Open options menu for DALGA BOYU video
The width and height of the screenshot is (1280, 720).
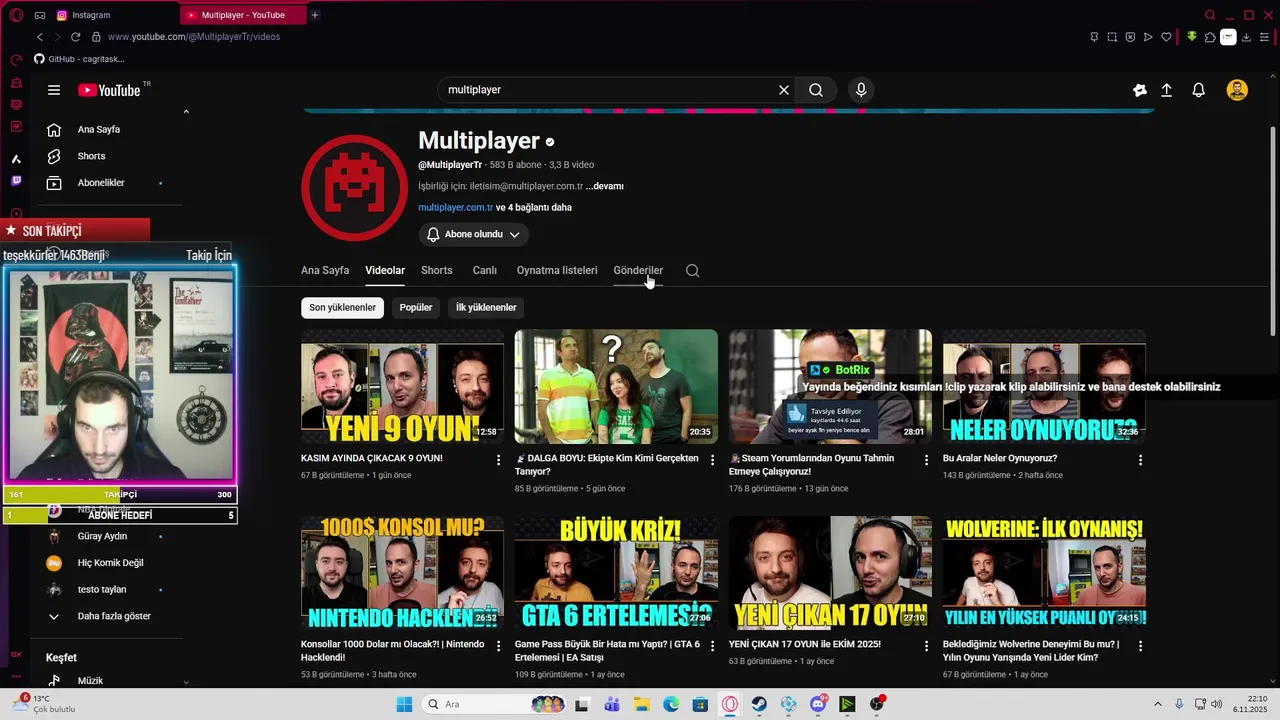[x=713, y=460]
